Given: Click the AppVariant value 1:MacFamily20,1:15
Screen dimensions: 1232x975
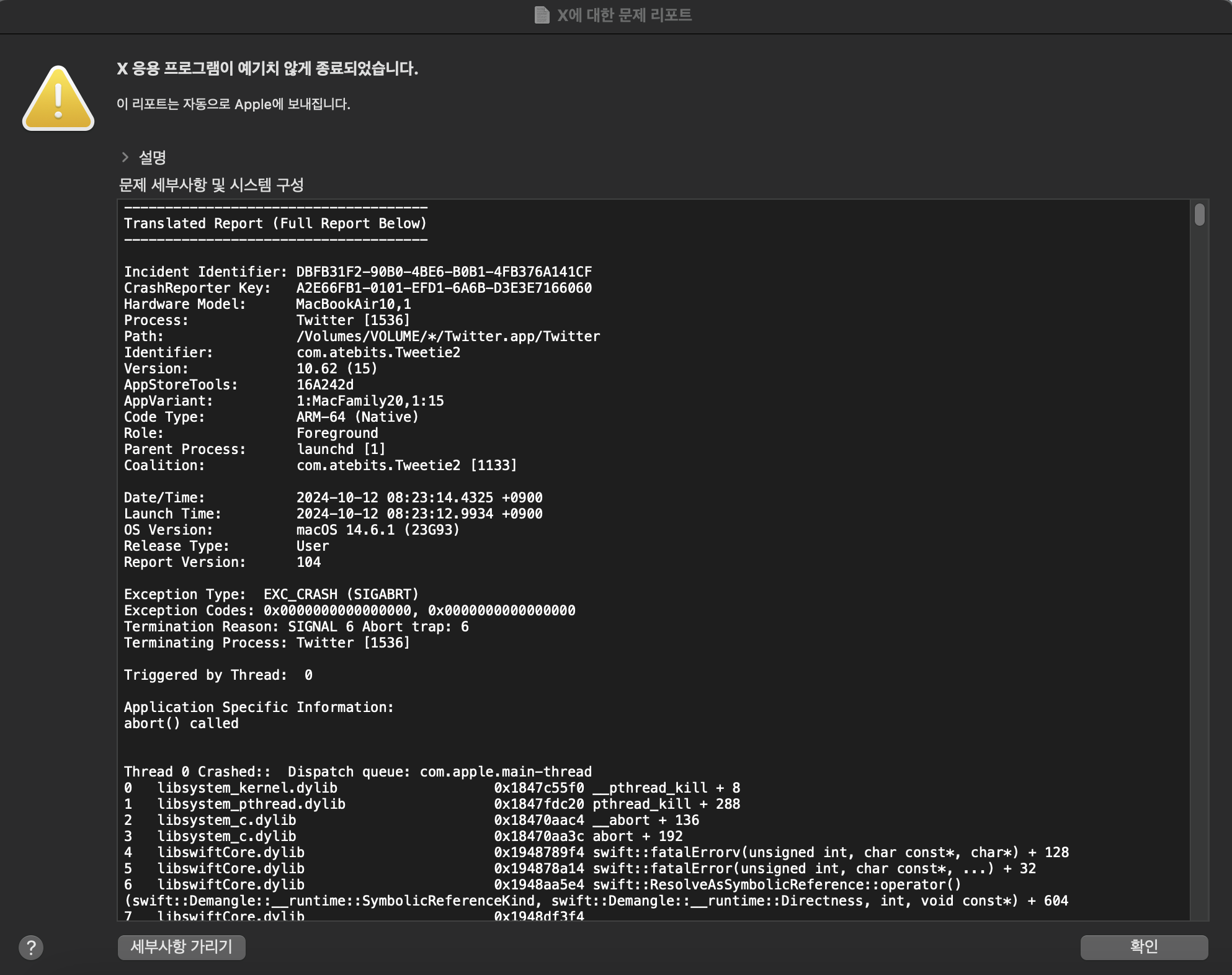Looking at the screenshot, I should tap(370, 401).
